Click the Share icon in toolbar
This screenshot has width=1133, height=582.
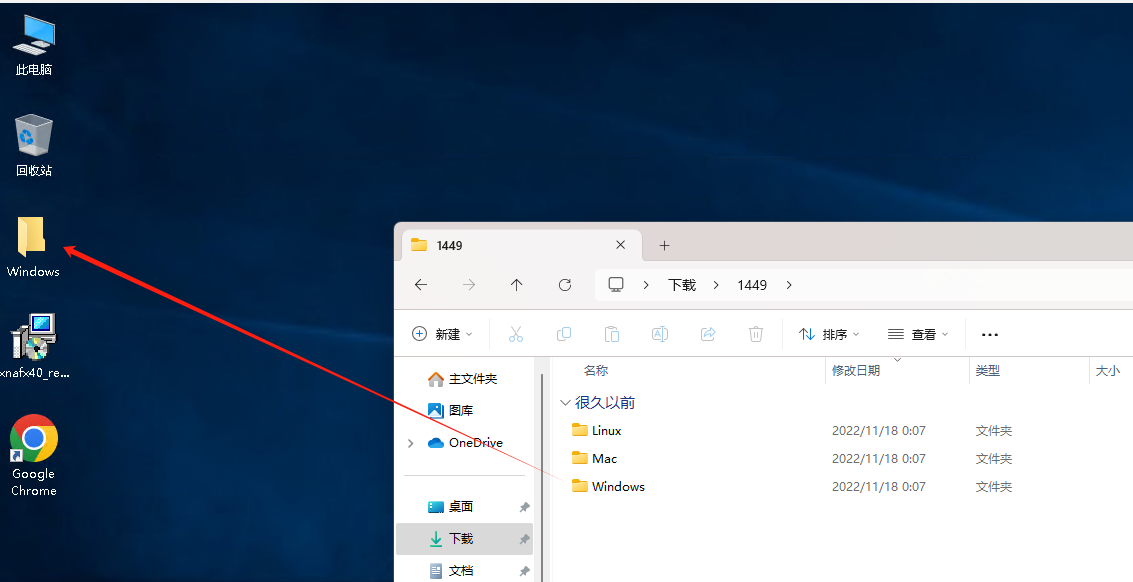tap(708, 334)
